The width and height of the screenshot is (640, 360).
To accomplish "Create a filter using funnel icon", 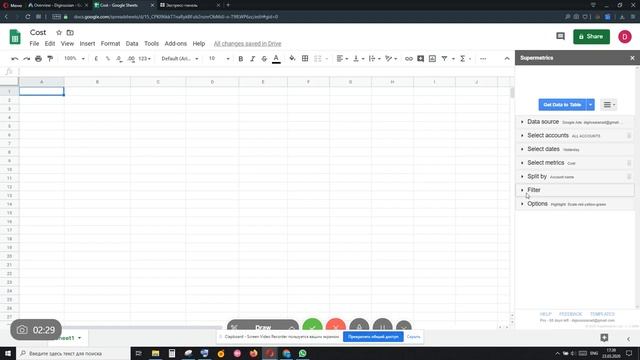I will 444,59.
